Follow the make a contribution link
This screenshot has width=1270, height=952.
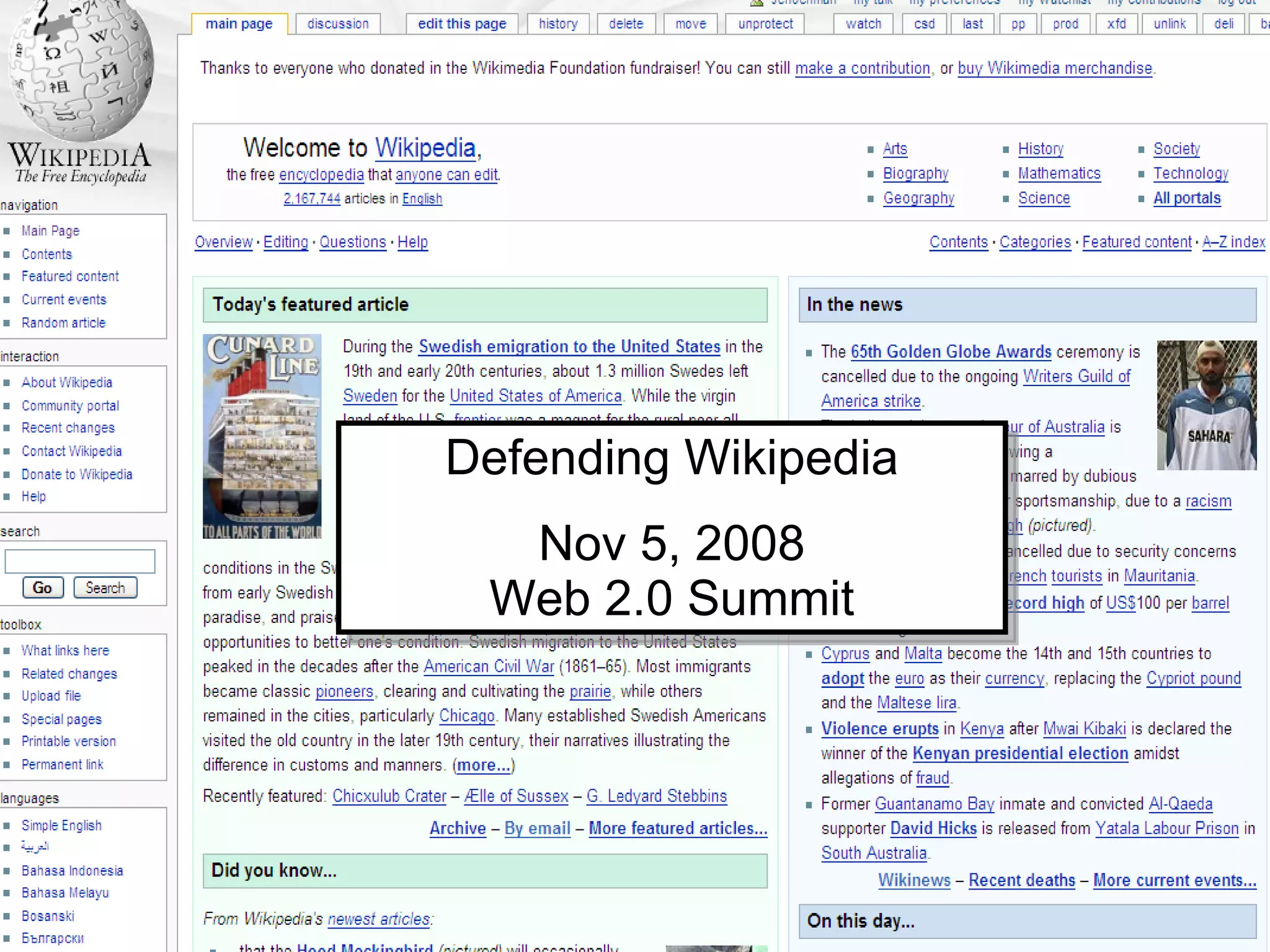pos(862,68)
